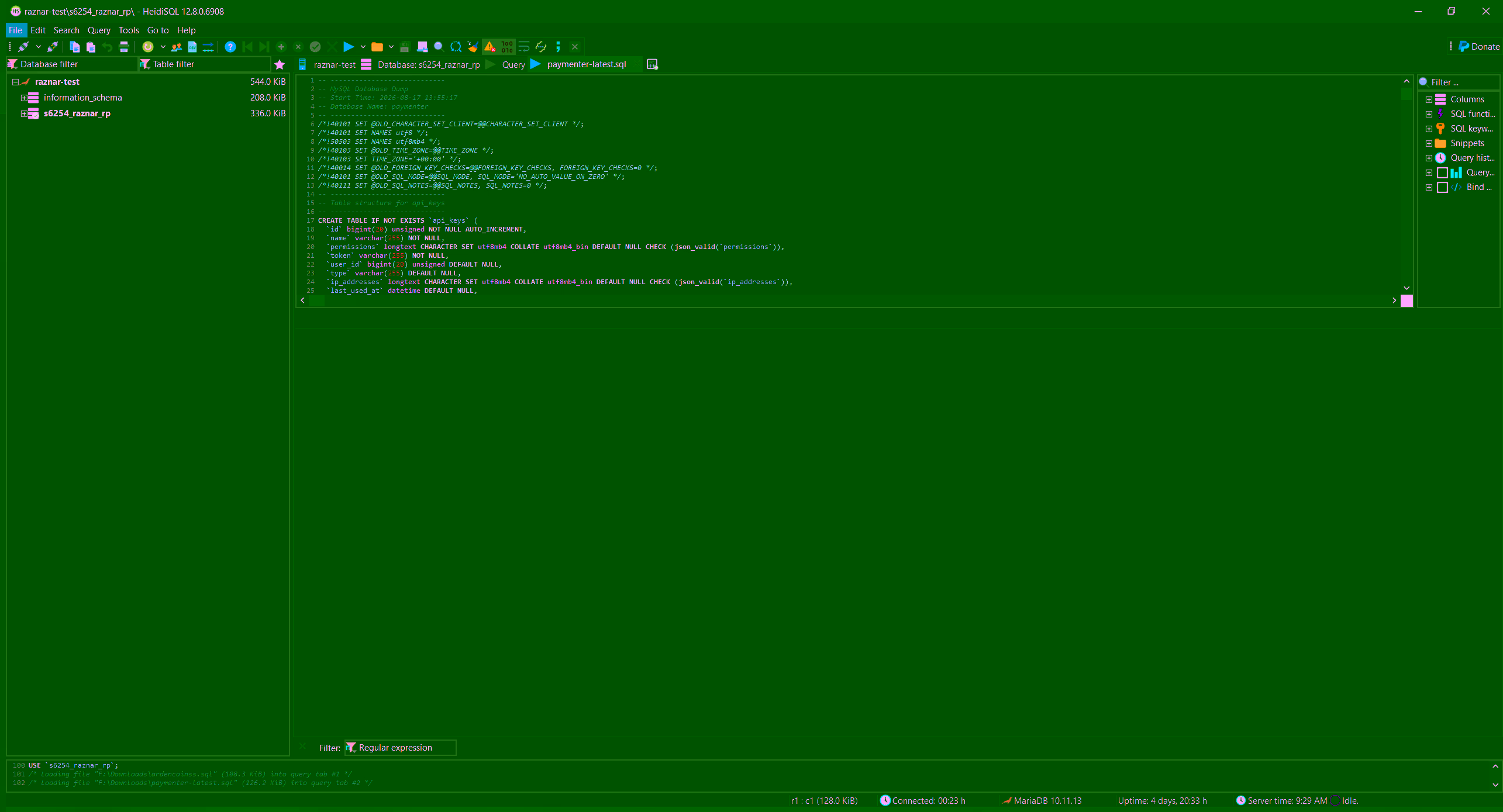Open dropdown arrow beside open-file folder
The height and width of the screenshot is (812, 1503).
tap(391, 47)
